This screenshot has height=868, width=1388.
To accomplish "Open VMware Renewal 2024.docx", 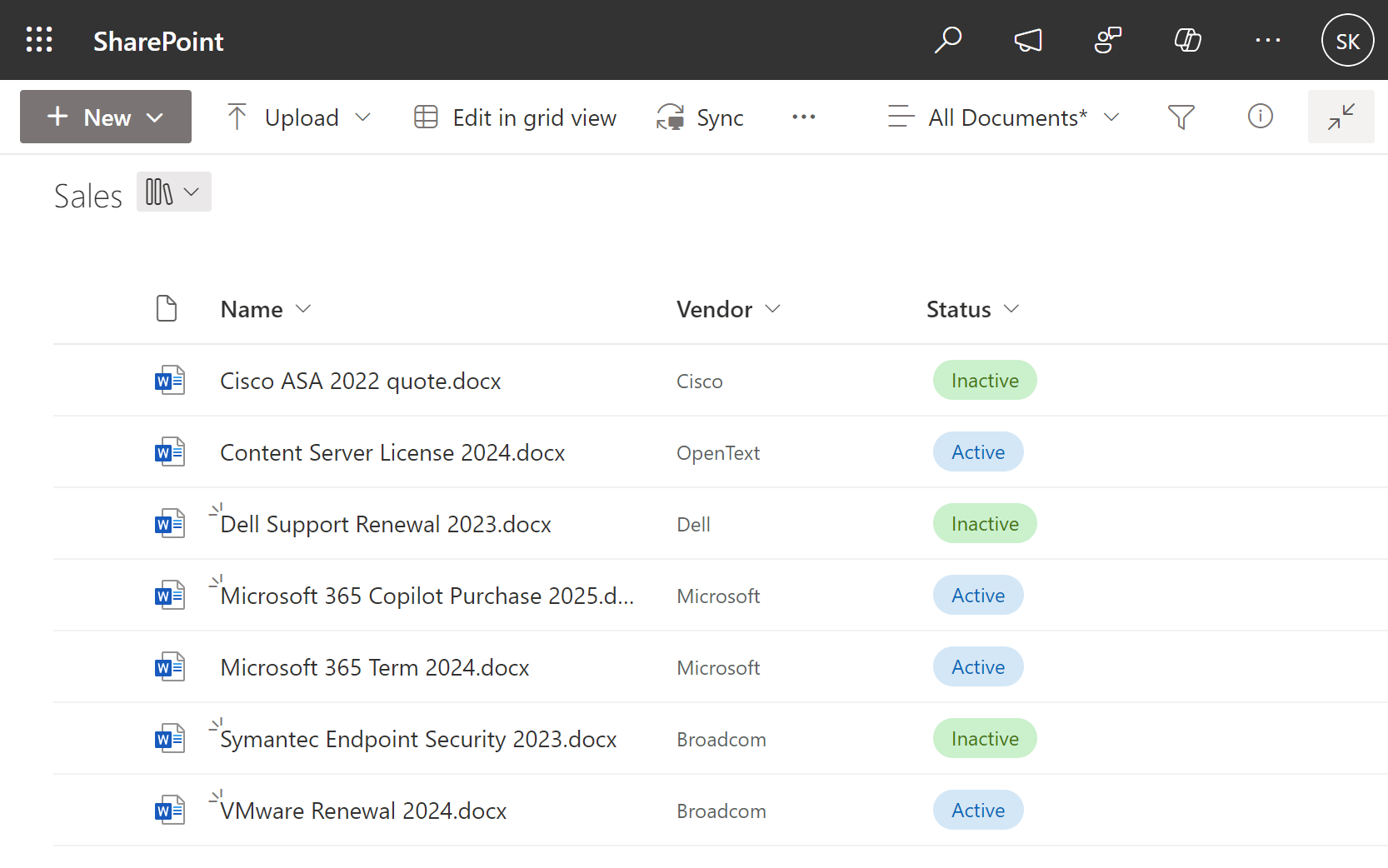I will click(x=363, y=811).
